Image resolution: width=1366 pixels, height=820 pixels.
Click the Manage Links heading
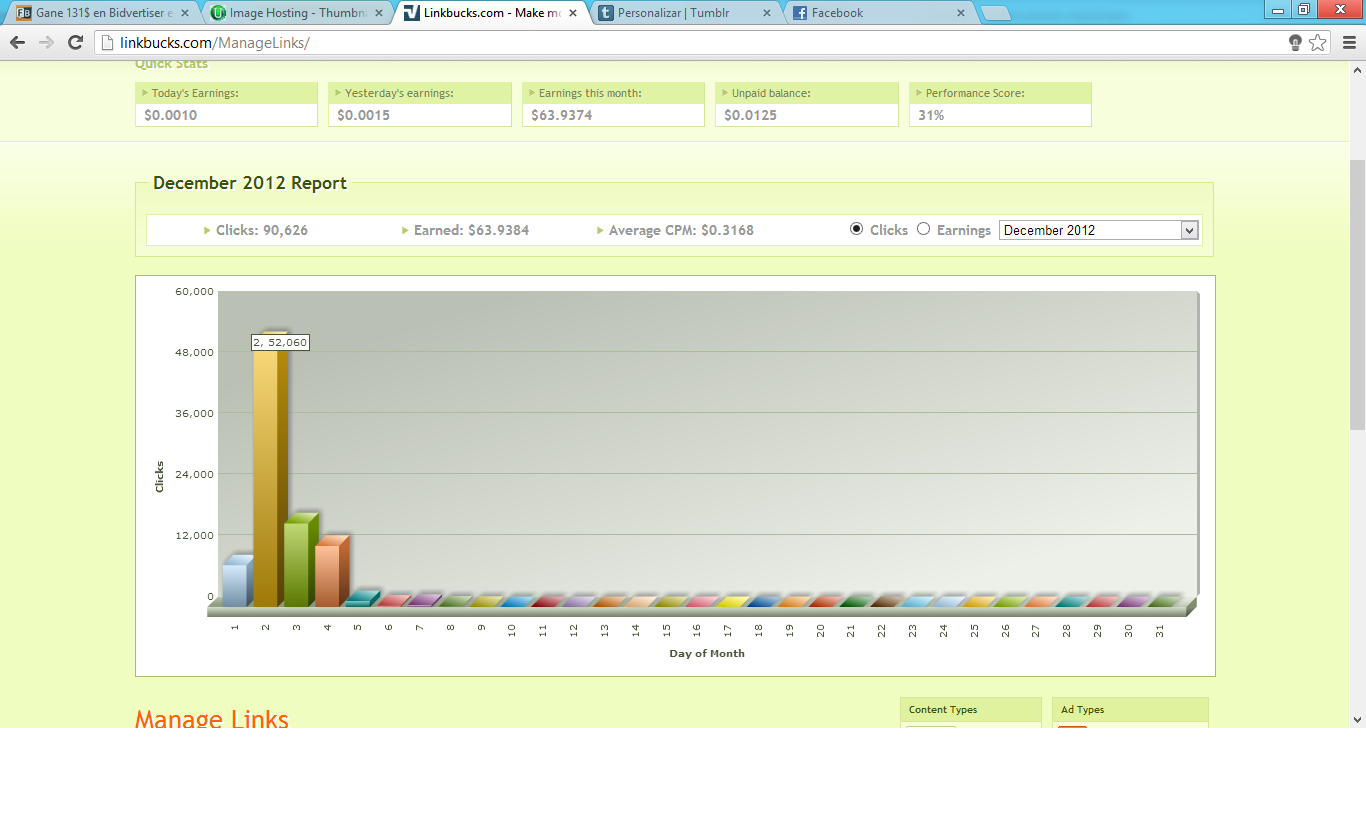click(212, 719)
